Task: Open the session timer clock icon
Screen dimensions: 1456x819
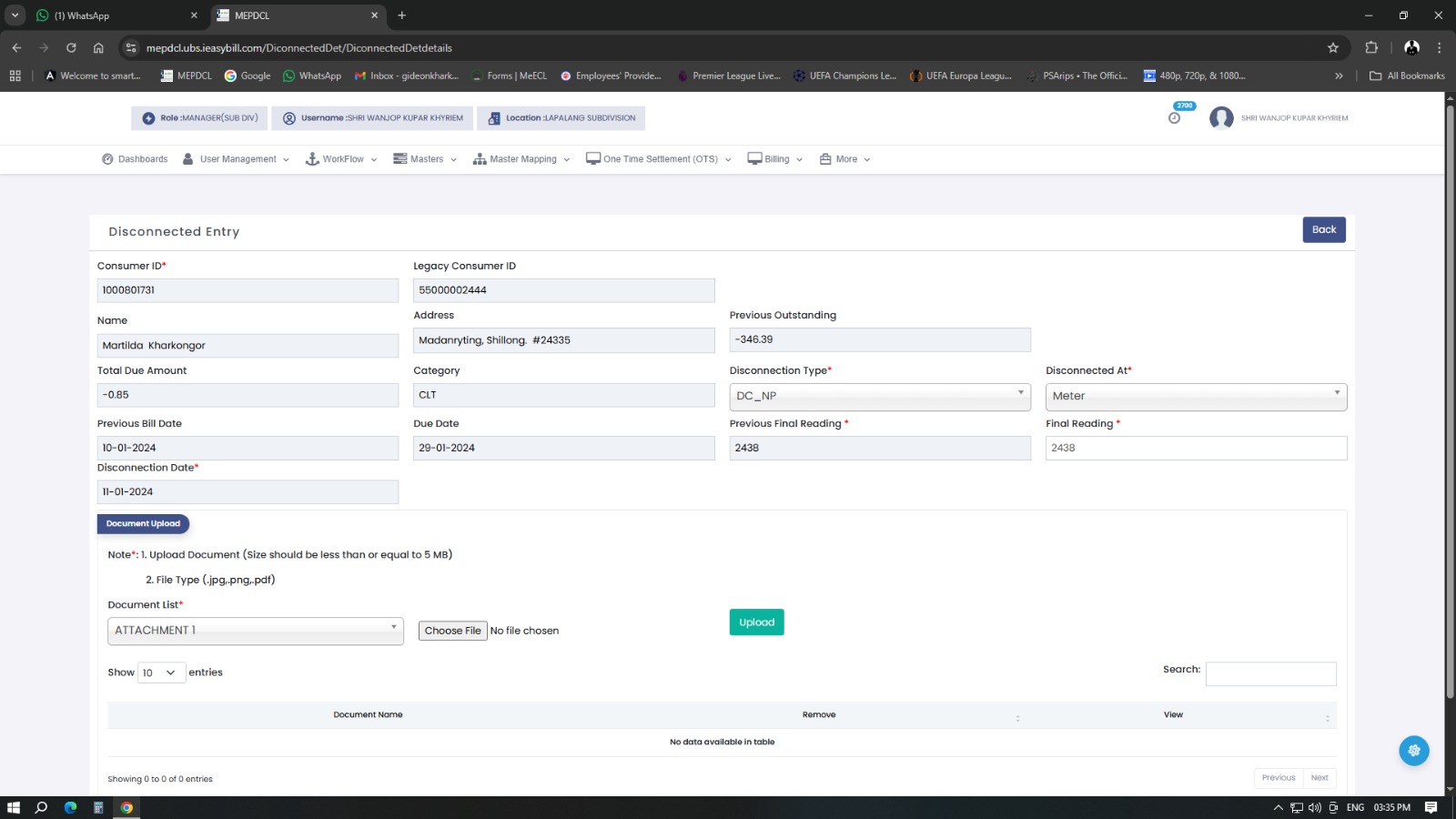Action: coord(1174,118)
